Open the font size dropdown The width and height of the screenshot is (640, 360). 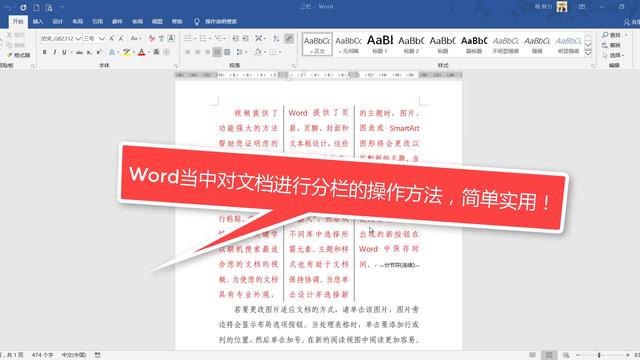click(102, 38)
